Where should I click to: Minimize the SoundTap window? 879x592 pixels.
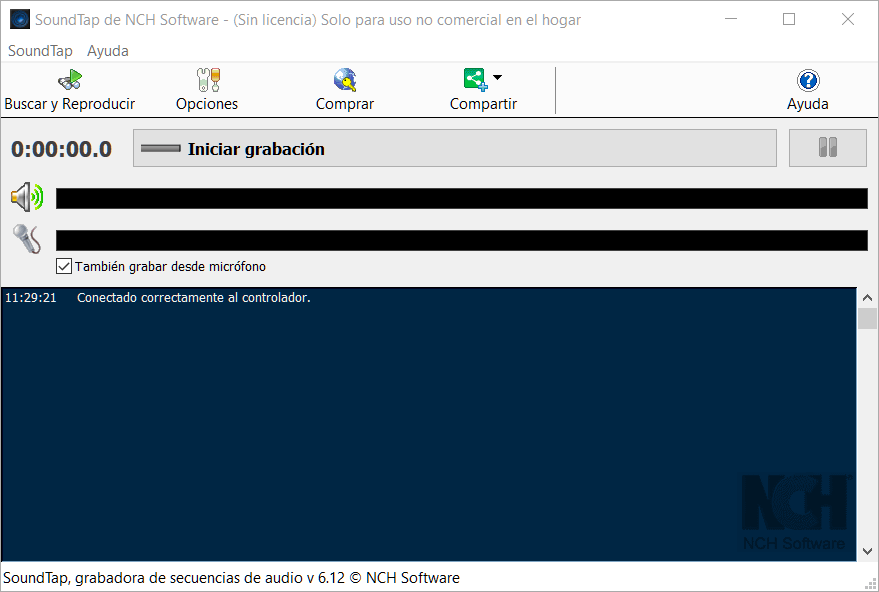pos(731,19)
